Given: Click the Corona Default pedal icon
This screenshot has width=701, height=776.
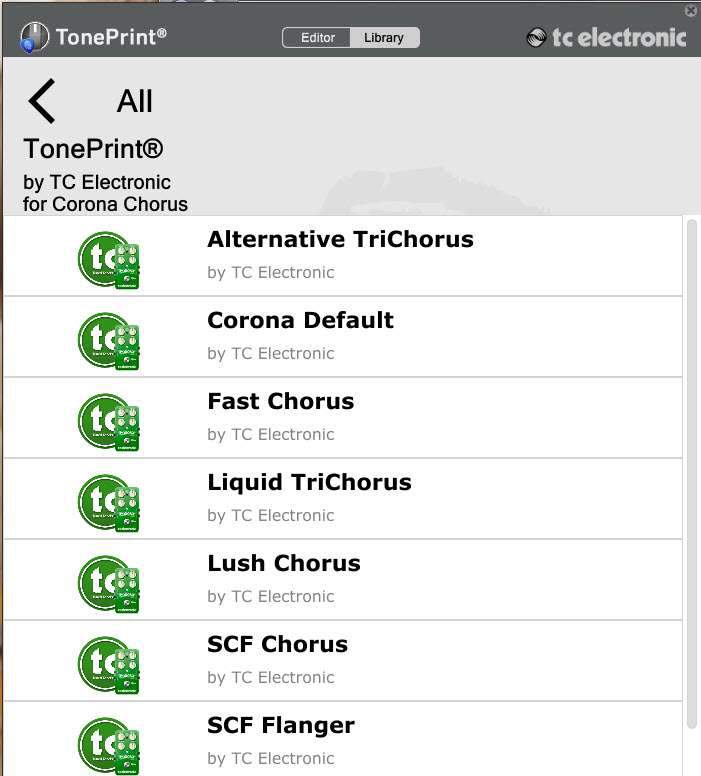Looking at the screenshot, I should click(108, 339).
